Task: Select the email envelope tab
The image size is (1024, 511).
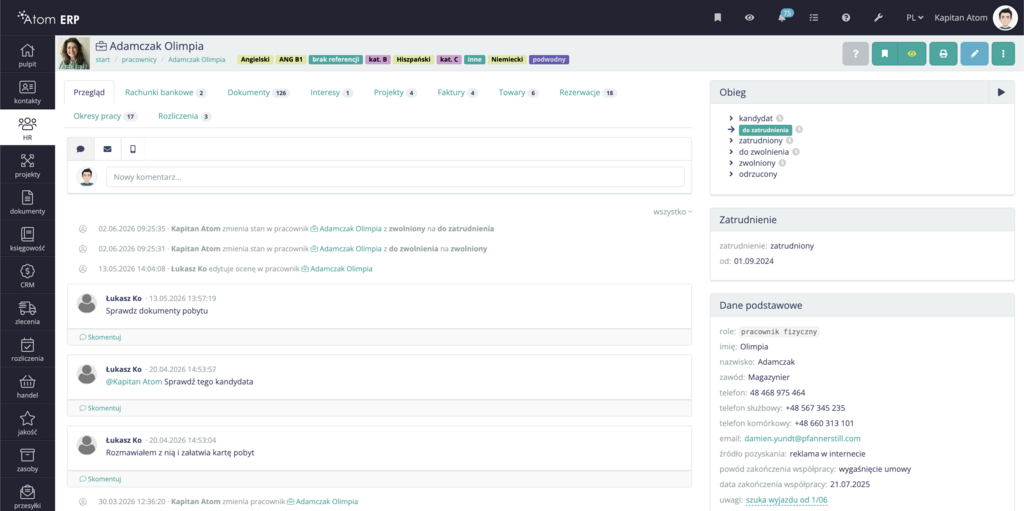Action: pos(107,149)
